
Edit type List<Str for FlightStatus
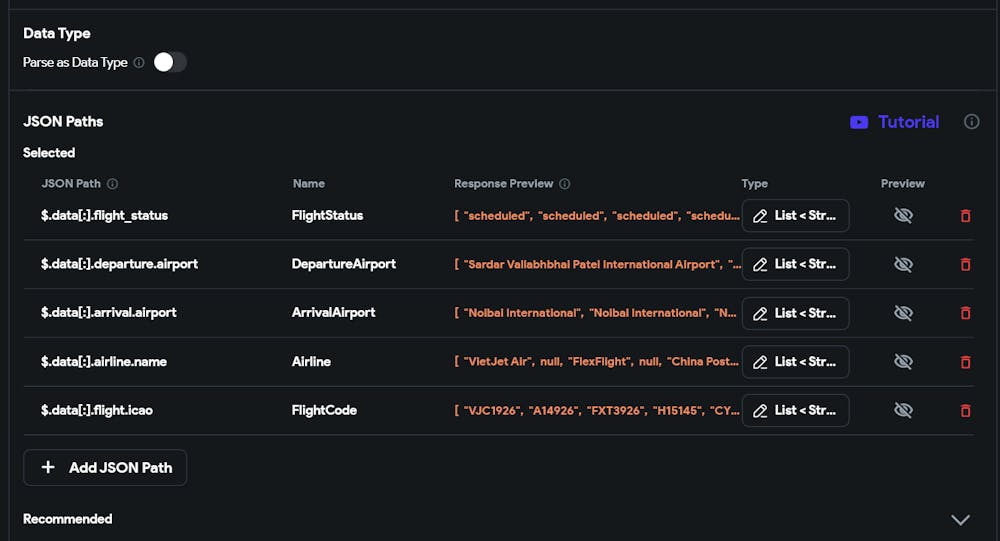[795, 216]
